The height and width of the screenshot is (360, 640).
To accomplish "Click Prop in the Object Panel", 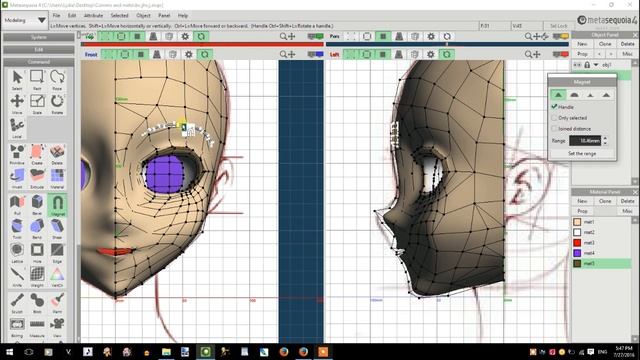I will tap(582, 54).
